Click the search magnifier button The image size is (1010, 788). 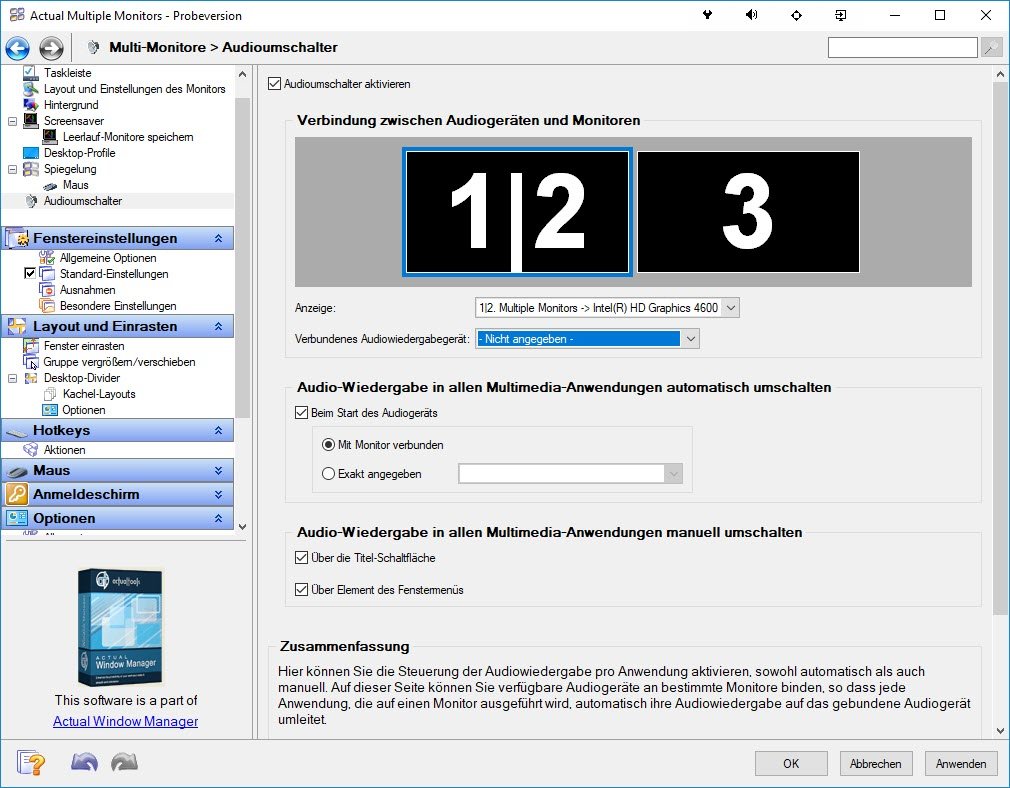(x=991, y=48)
